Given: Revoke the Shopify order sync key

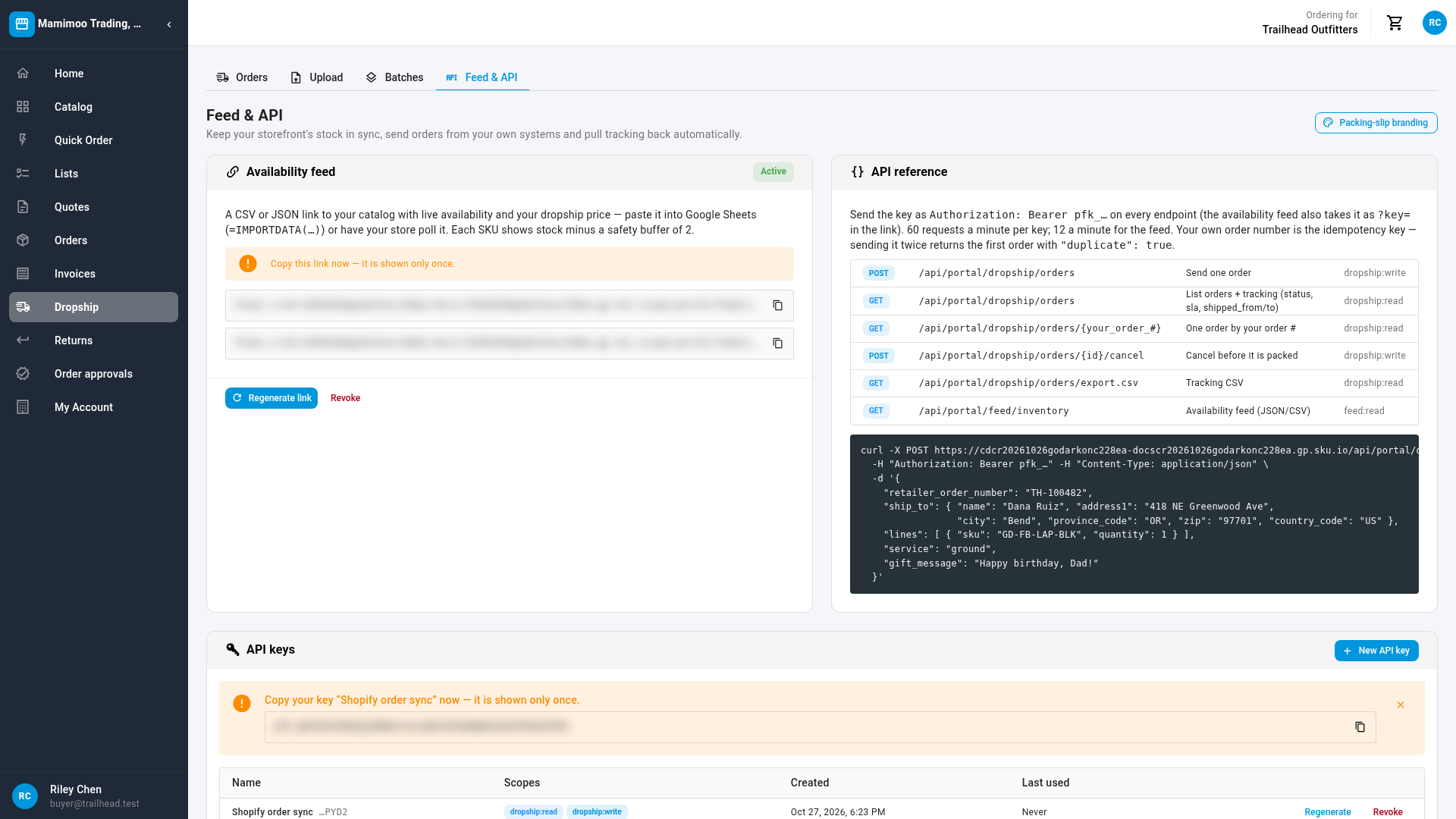Looking at the screenshot, I should click(x=1388, y=812).
